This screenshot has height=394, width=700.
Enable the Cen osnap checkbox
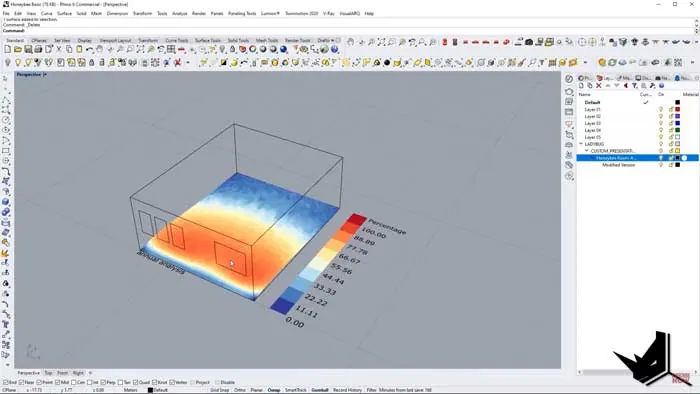tap(74, 382)
